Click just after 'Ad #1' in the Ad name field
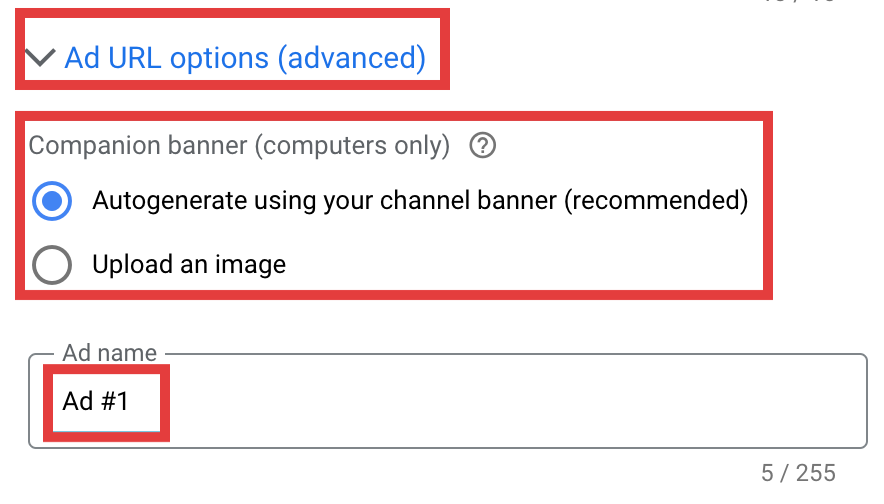884x504 pixels. click(133, 401)
